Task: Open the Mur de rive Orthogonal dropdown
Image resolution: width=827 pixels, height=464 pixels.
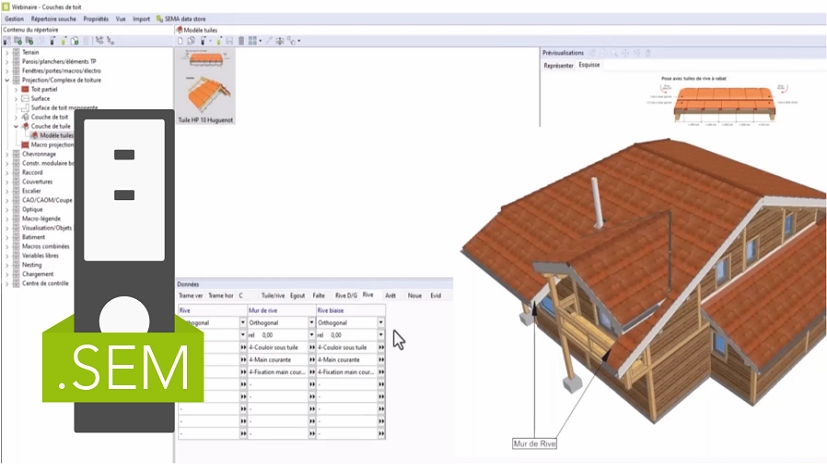Action: [x=311, y=323]
